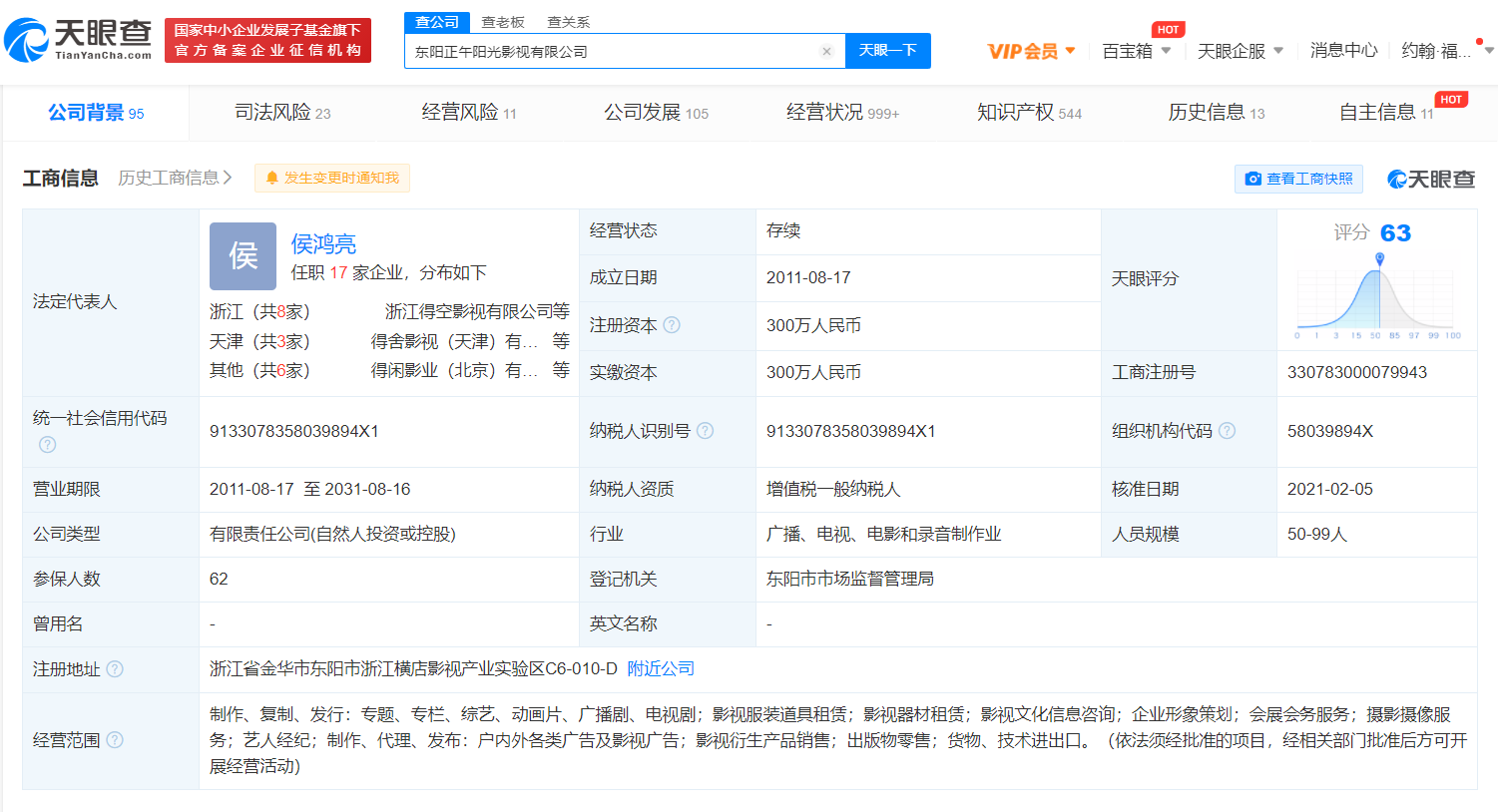
Task: Click the 侯 avatar of the legal representative
Action: 243,256
